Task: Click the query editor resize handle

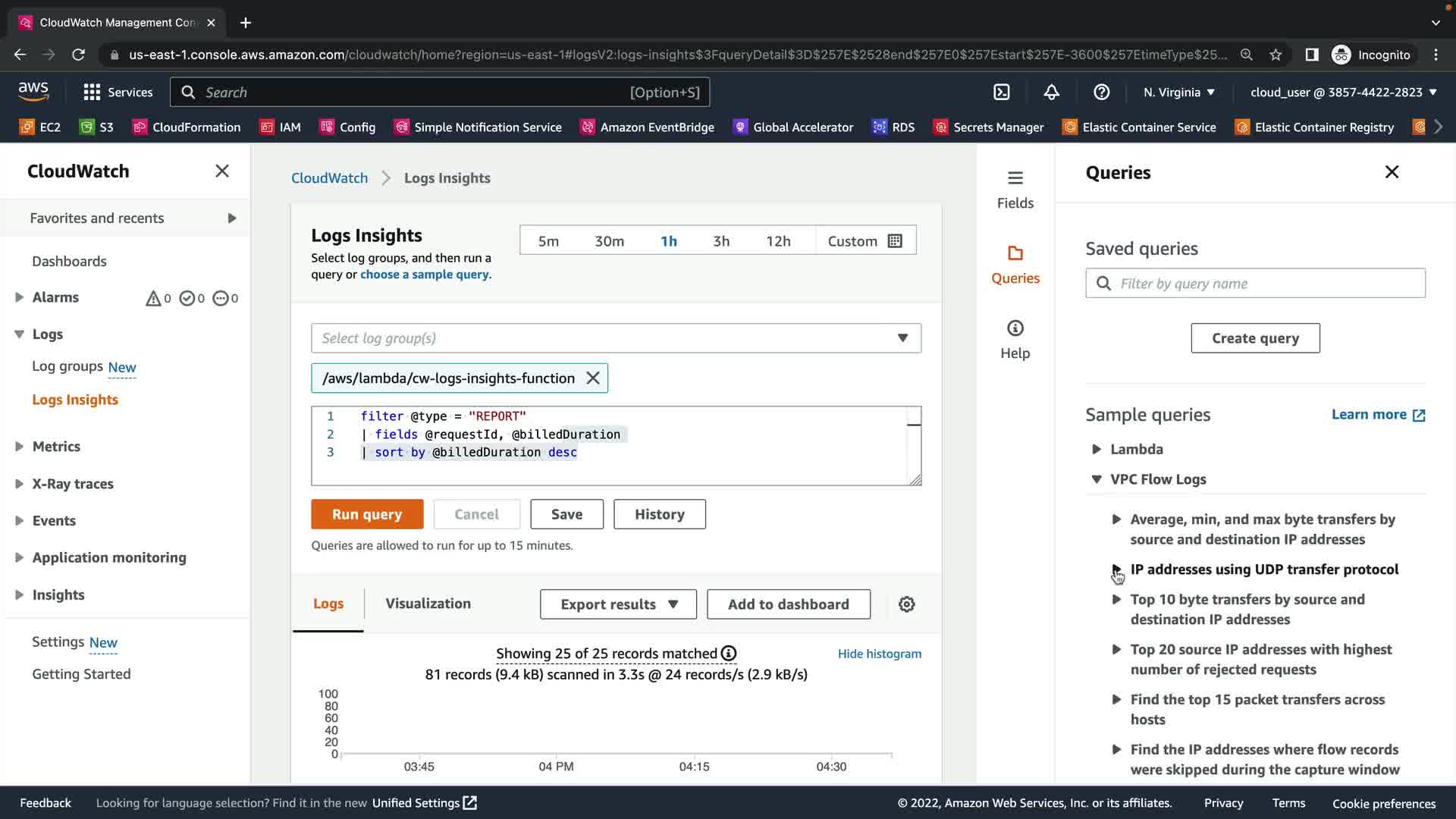Action: 915,479
